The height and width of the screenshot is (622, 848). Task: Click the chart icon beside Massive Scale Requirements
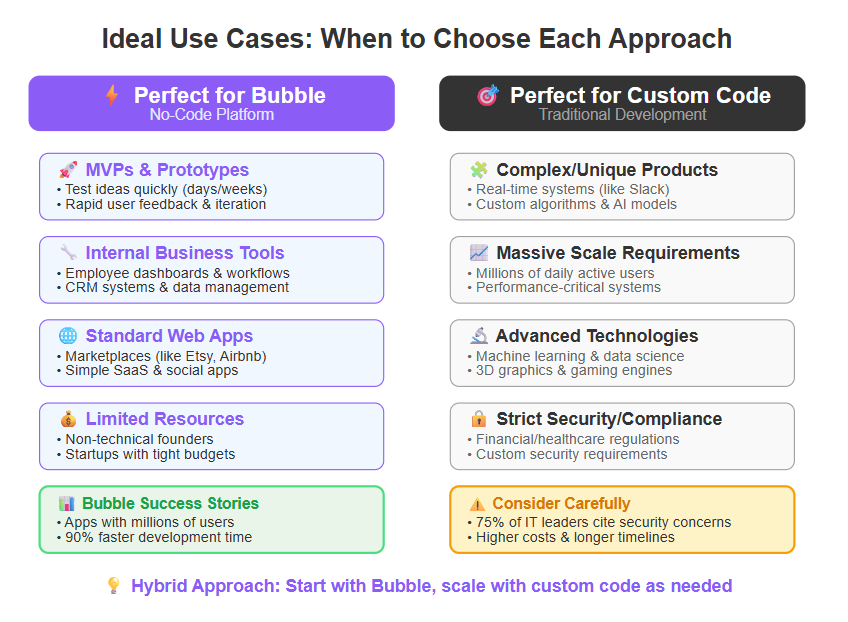pyautogui.click(x=479, y=253)
